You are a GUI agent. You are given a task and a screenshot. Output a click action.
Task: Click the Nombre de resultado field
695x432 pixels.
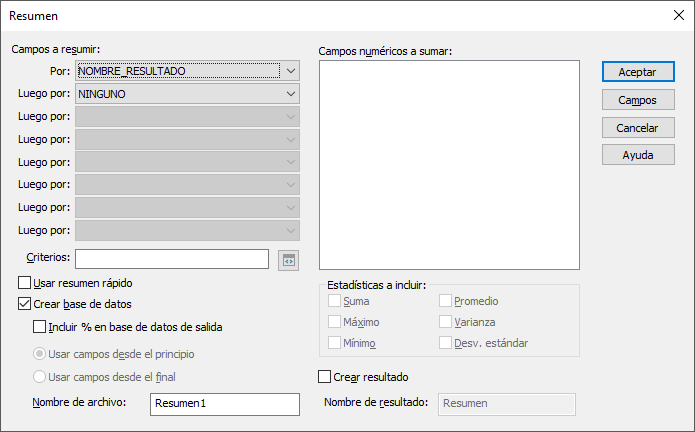point(507,403)
